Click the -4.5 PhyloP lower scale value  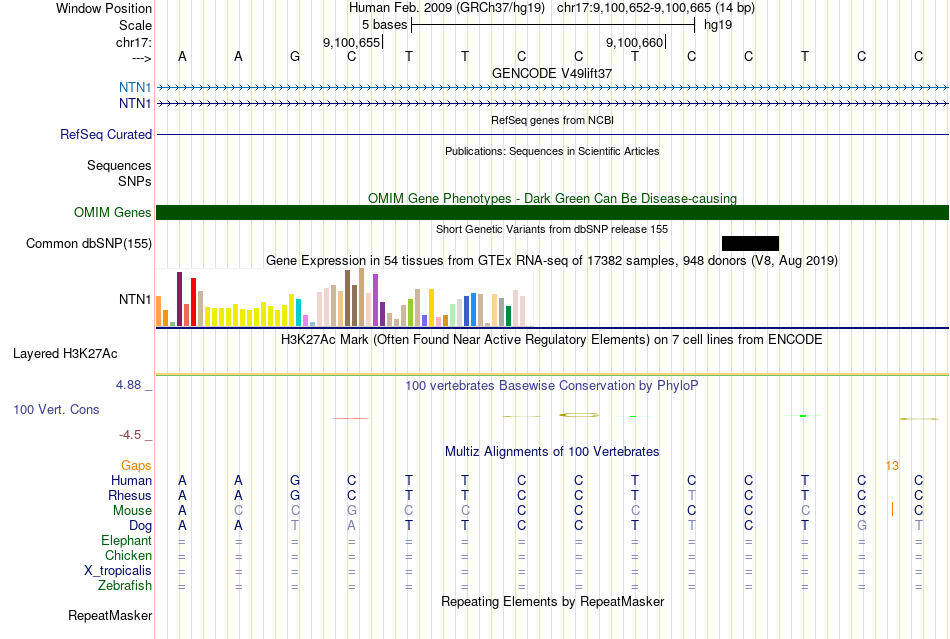pos(130,435)
